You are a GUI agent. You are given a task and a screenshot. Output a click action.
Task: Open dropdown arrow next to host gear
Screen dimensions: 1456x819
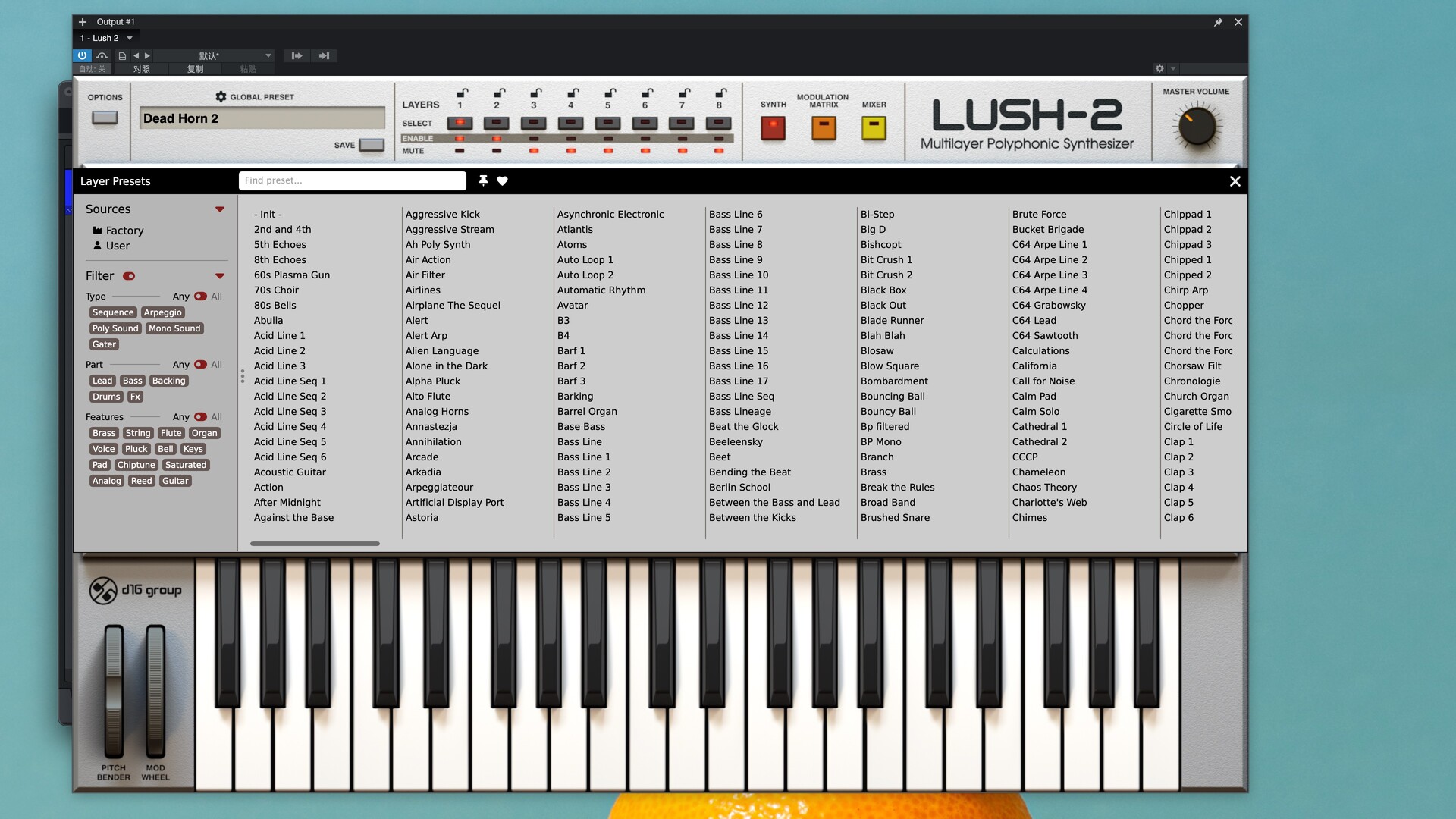coord(1173,68)
